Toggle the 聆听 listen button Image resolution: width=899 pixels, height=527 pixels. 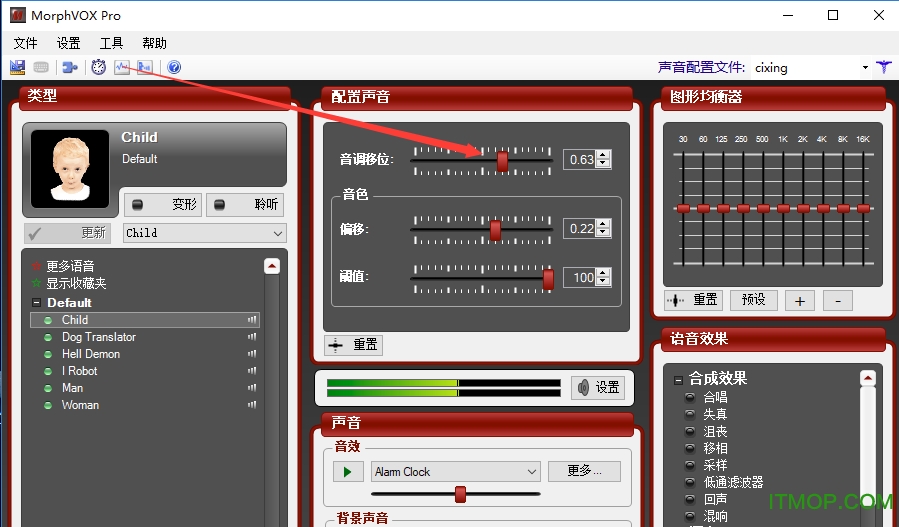245,204
